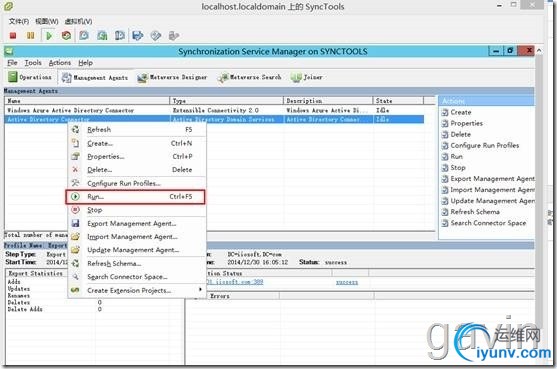Choose Delete... in context menu

(x=137, y=170)
